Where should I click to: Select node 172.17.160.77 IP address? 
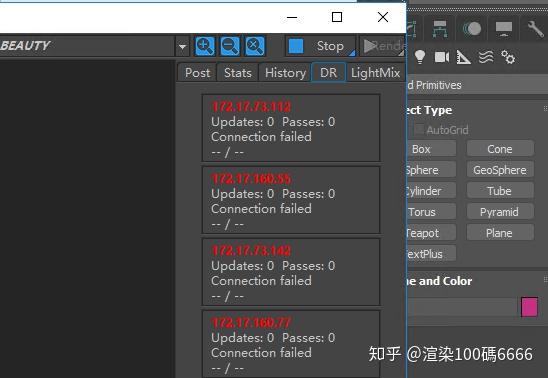point(251,322)
